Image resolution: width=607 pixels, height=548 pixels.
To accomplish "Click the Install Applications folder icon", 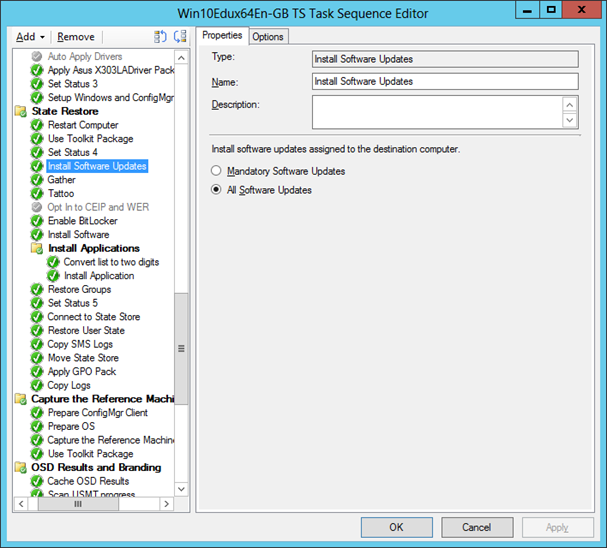I will click(x=38, y=248).
